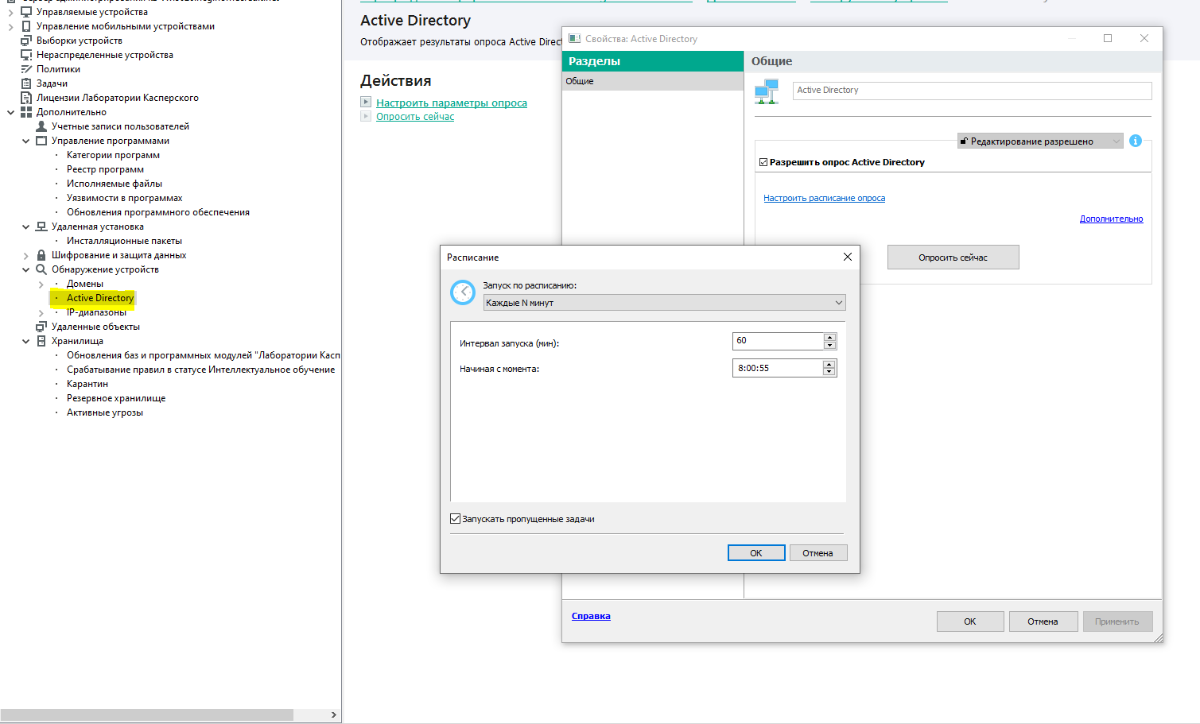Click the clock icon in Расписание dialog

coord(462,292)
